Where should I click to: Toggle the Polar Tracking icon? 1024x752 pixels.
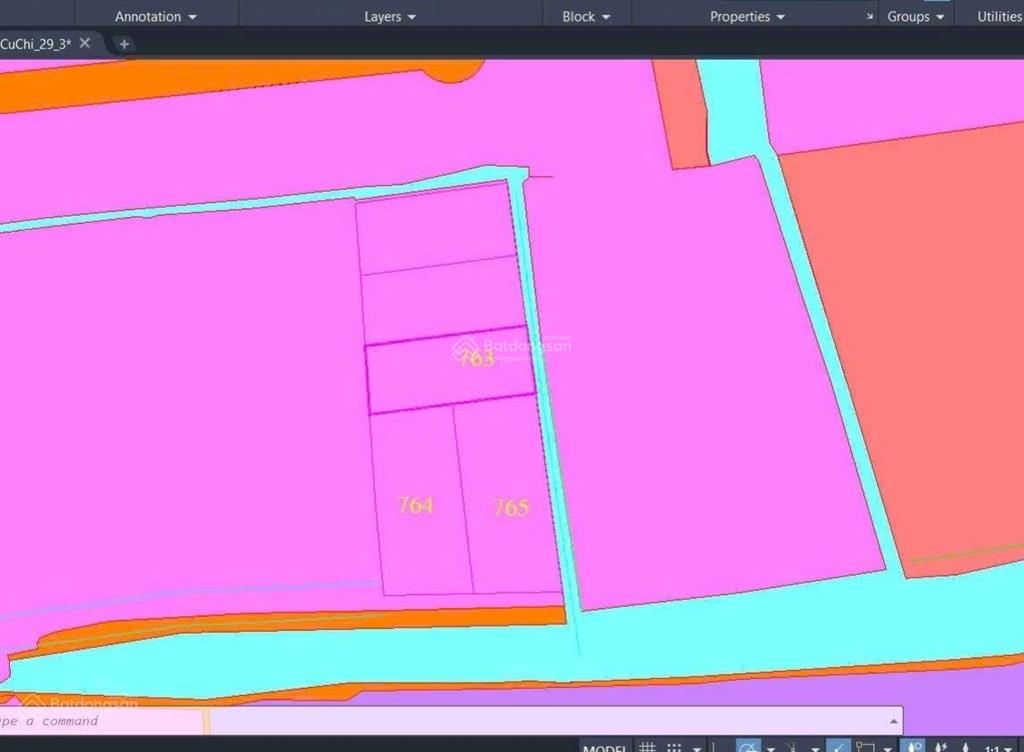(x=749, y=746)
